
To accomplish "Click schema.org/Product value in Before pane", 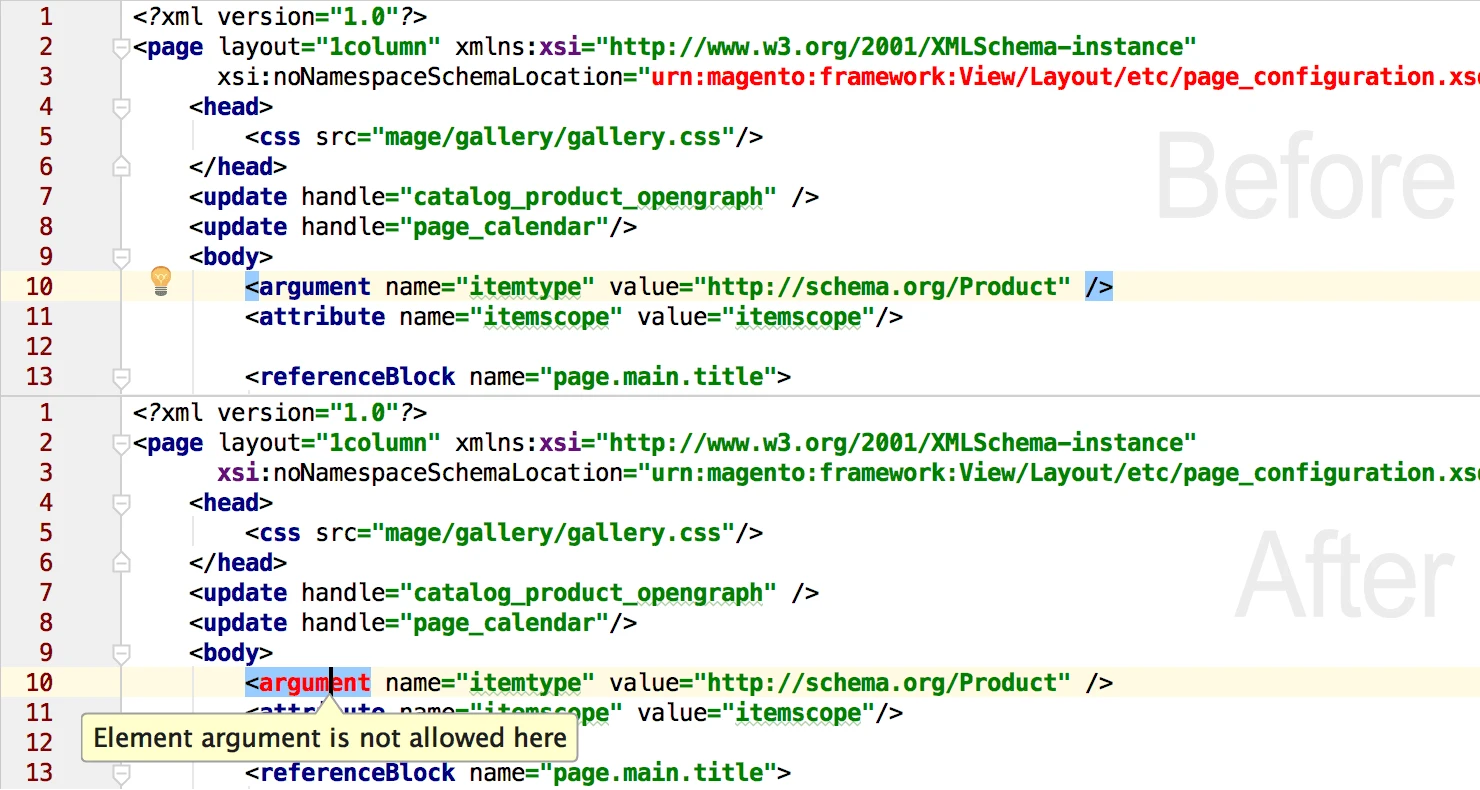I will click(882, 287).
